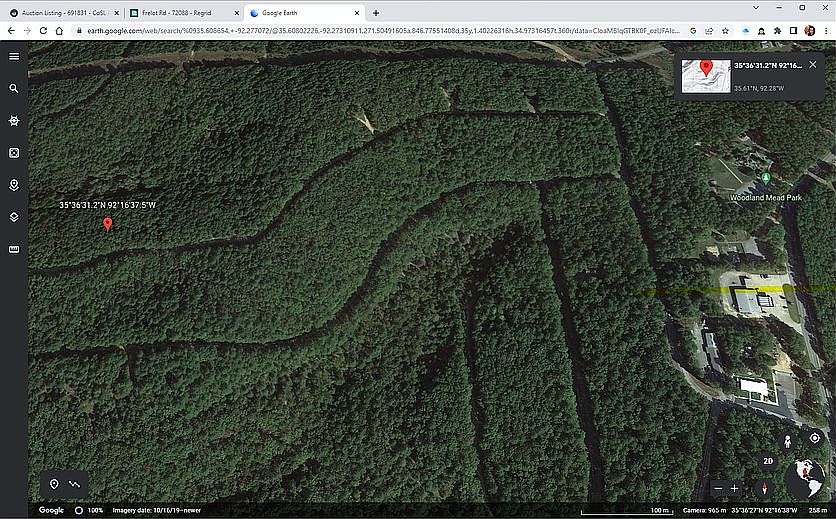
Task: Open the Google Earth search tool
Action: click(x=14, y=89)
